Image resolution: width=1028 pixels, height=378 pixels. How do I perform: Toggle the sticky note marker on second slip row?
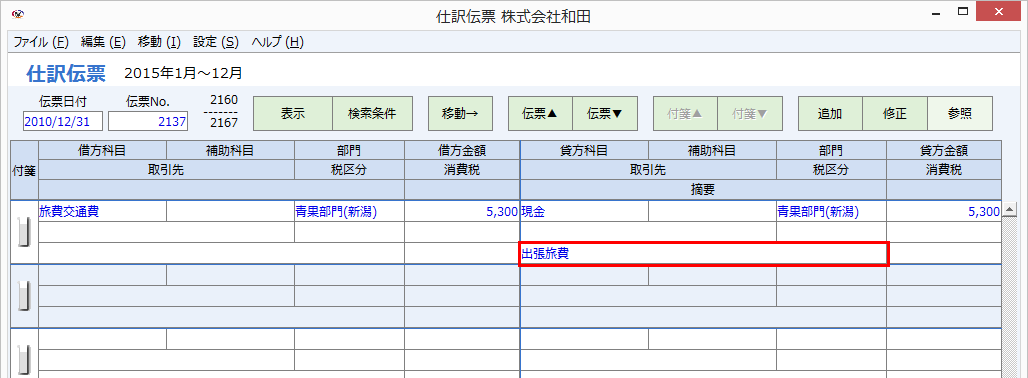tap(24, 297)
